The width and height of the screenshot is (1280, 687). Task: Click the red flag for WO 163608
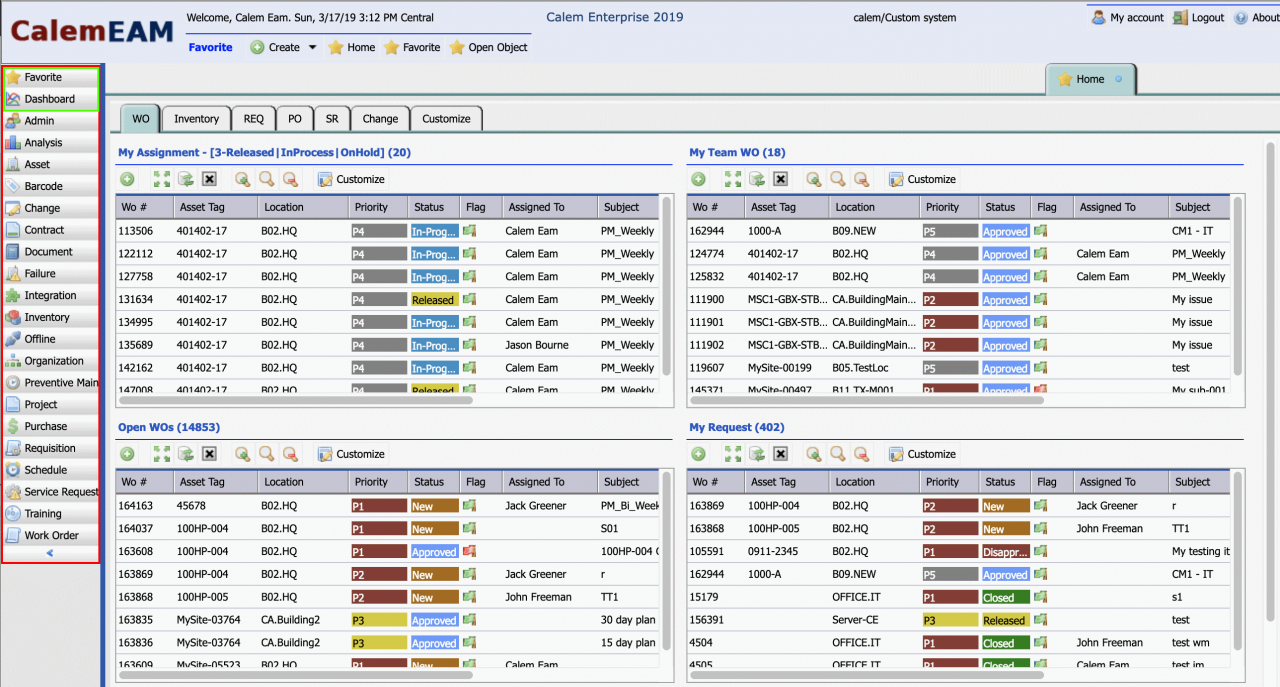(x=469, y=551)
